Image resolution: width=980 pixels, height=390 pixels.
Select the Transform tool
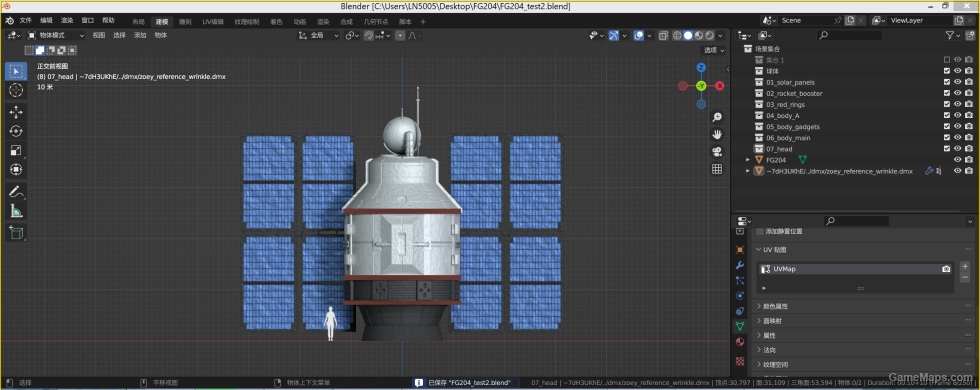16,169
